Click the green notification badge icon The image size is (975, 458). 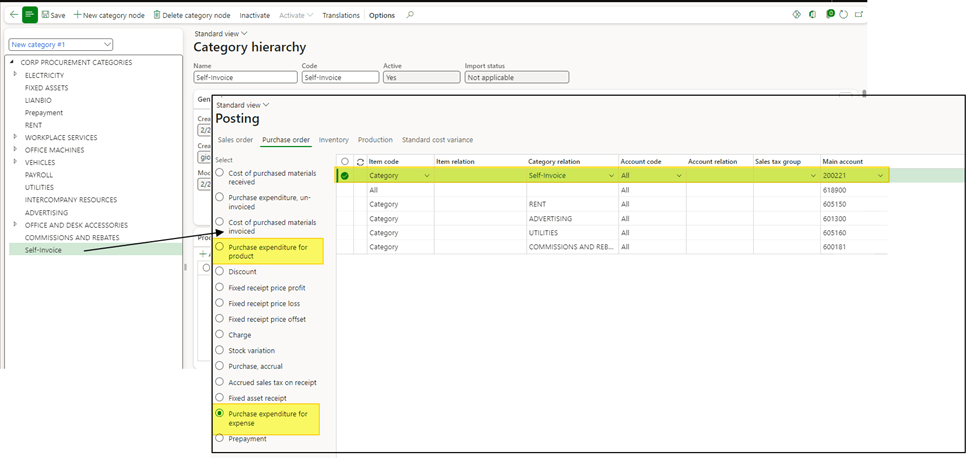pyautogui.click(x=830, y=14)
